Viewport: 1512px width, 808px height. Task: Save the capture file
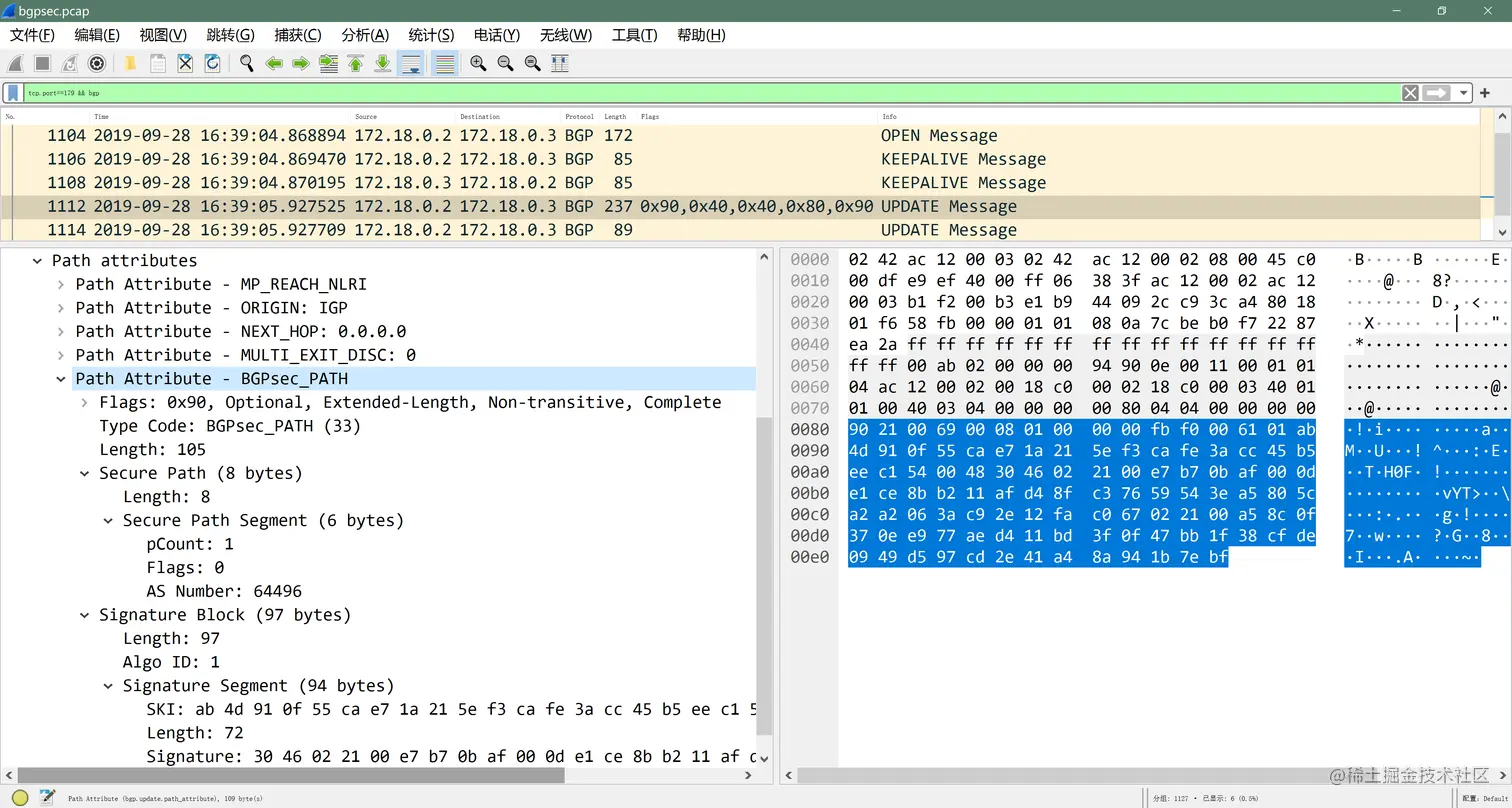(x=158, y=63)
